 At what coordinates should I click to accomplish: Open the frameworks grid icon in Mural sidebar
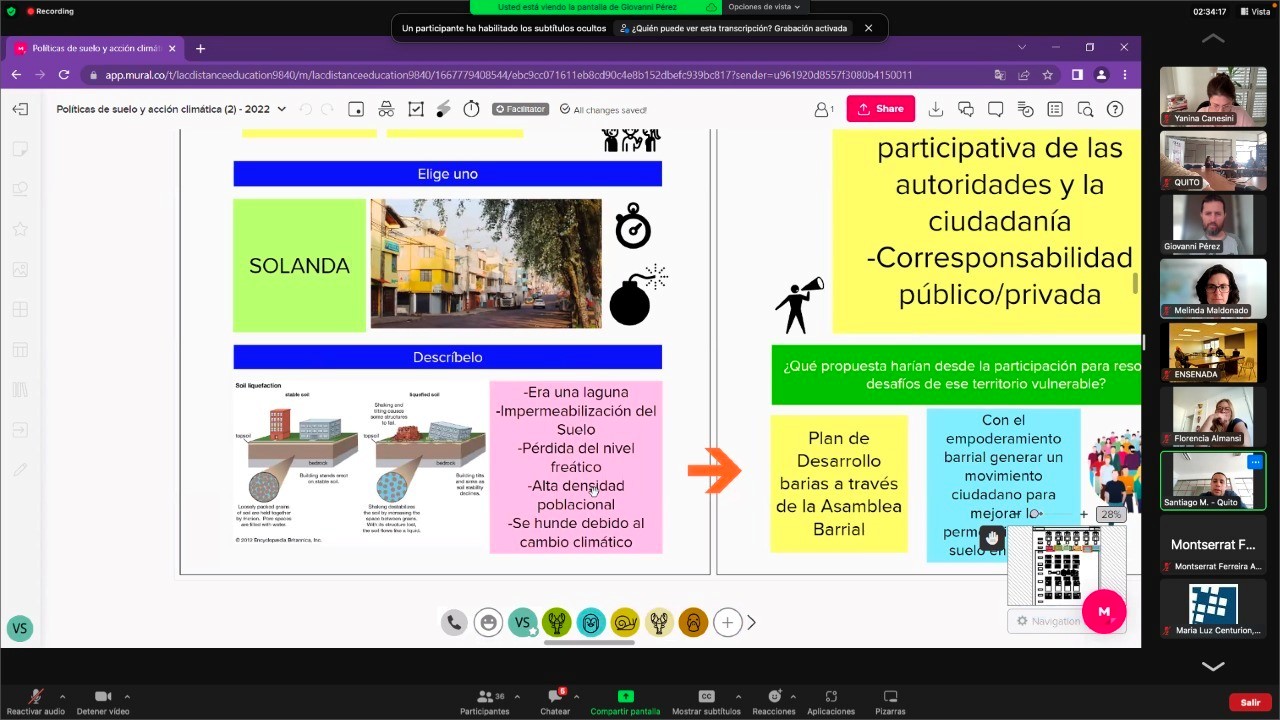20,309
